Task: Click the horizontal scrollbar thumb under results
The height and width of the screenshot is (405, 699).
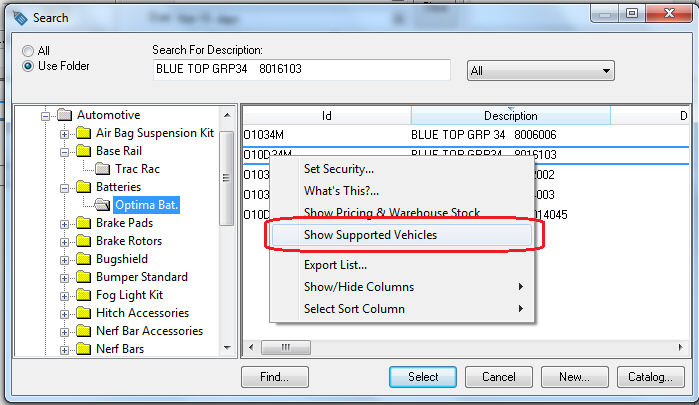Action: pyautogui.click(x=286, y=347)
